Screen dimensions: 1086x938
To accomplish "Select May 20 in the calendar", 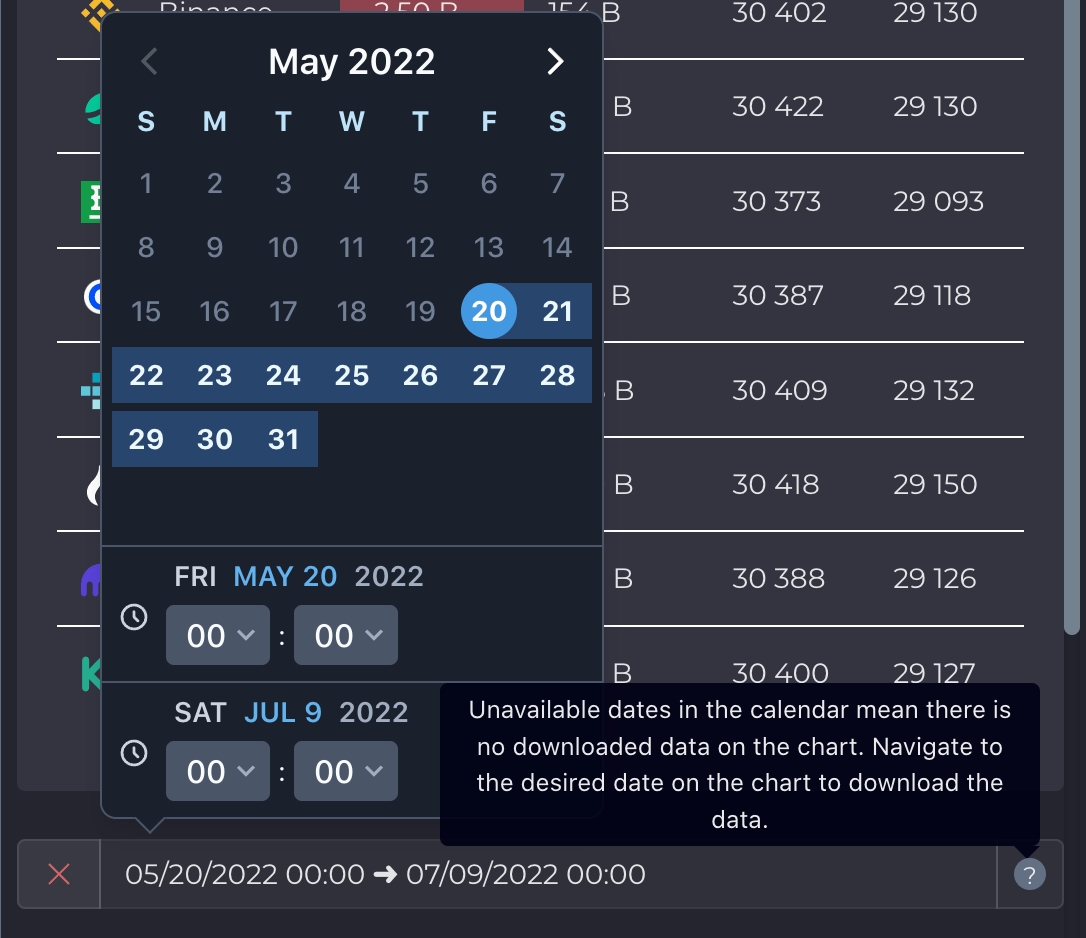I will [489, 311].
